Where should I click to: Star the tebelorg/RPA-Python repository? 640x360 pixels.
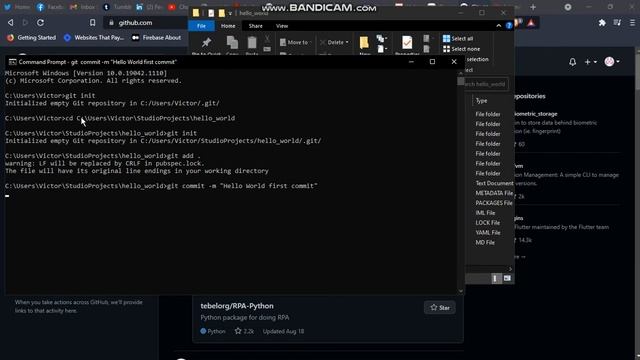click(x=440, y=308)
